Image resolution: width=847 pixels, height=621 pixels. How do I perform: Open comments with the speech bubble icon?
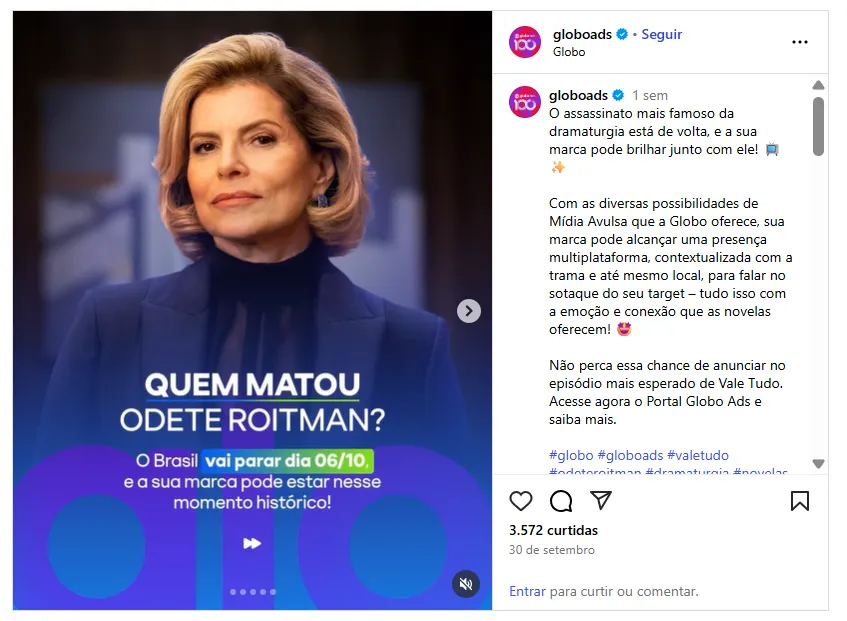pyautogui.click(x=561, y=501)
